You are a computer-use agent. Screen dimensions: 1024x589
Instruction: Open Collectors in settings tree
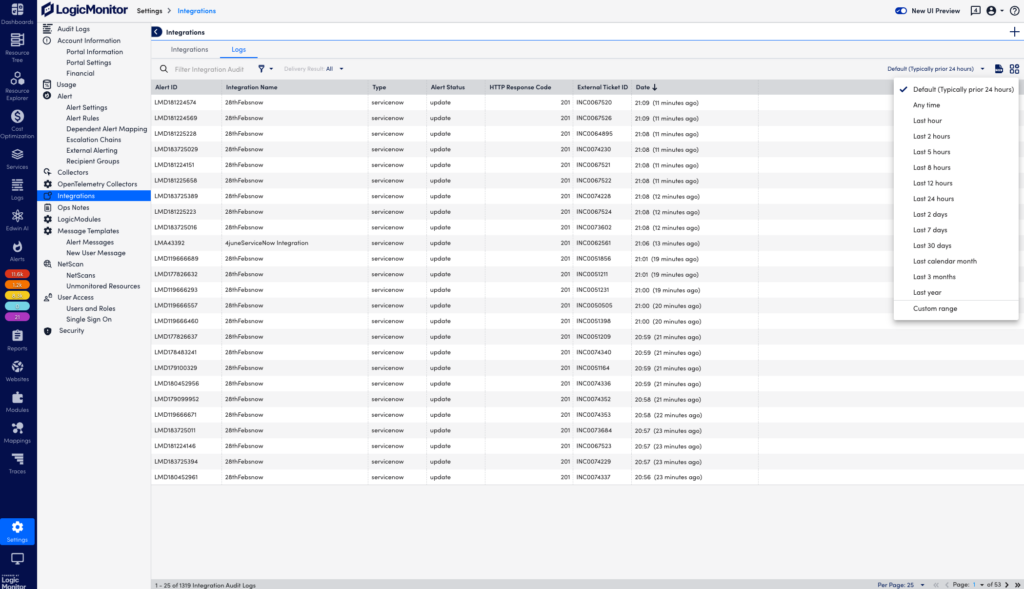click(72, 172)
